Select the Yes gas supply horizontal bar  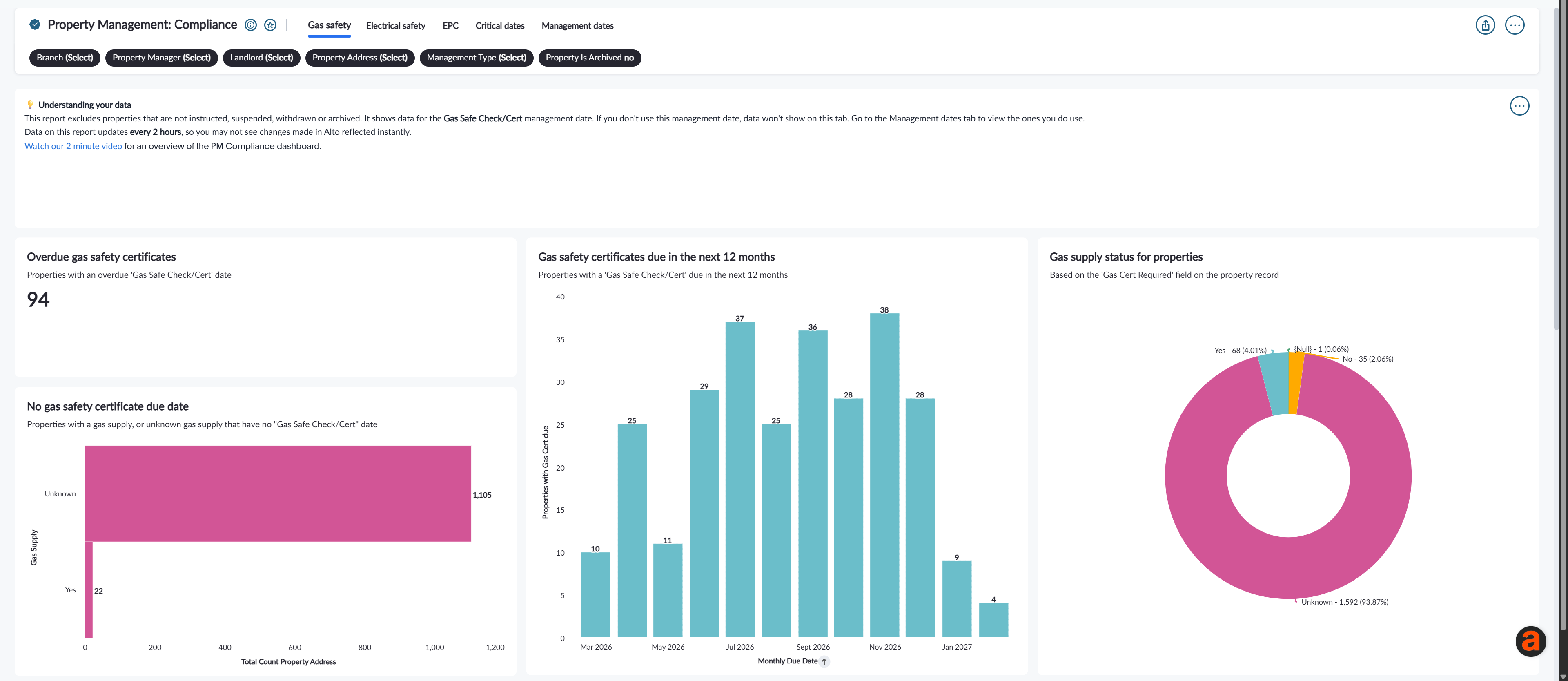tap(89, 589)
